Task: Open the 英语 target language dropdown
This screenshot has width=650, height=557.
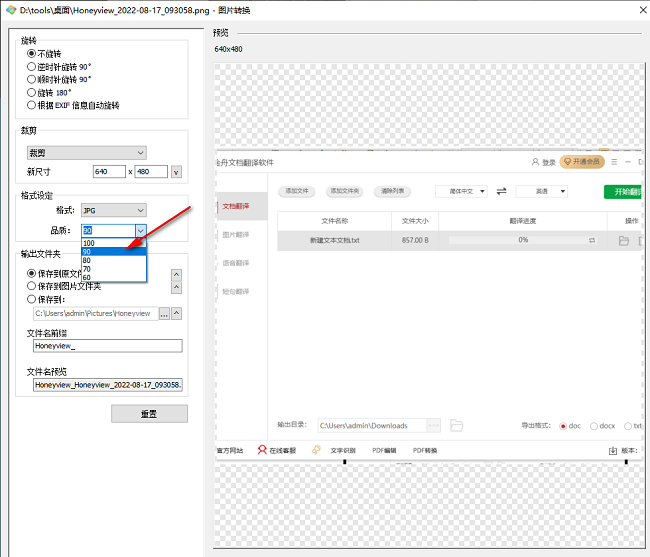Action: 542,191
